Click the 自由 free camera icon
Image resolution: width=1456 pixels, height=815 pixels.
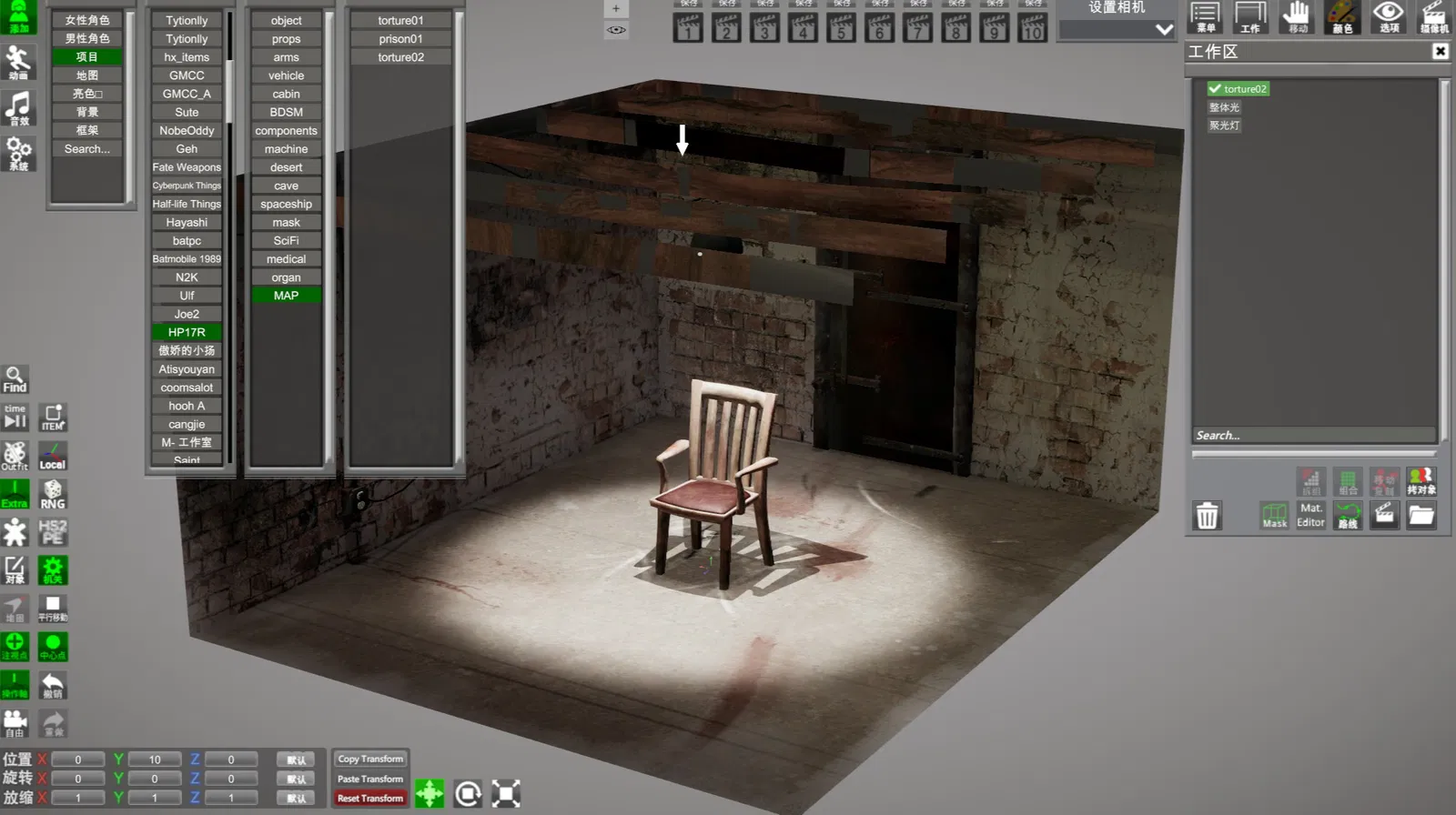tap(15, 723)
